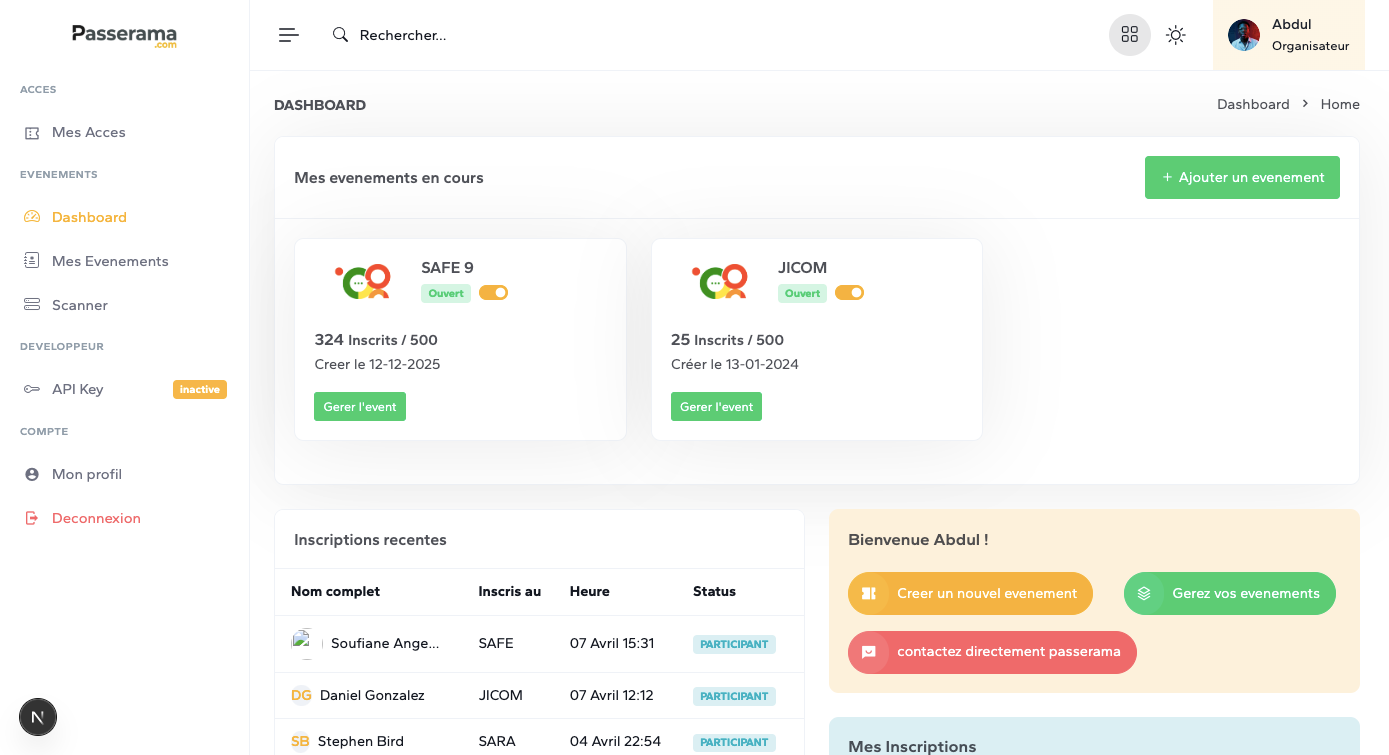Image resolution: width=1389 pixels, height=755 pixels.
Task: Click Creer un nouvel evenement button
Action: [x=970, y=593]
